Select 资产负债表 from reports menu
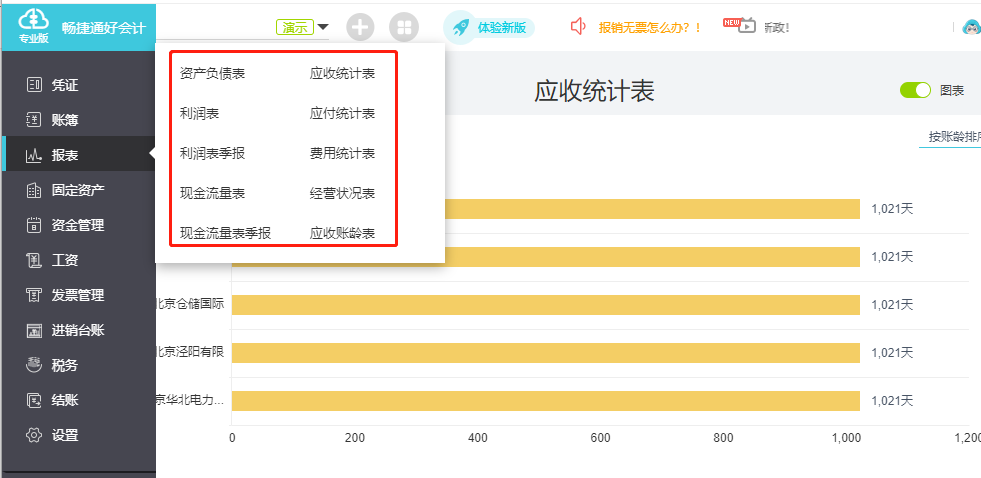 click(x=212, y=74)
